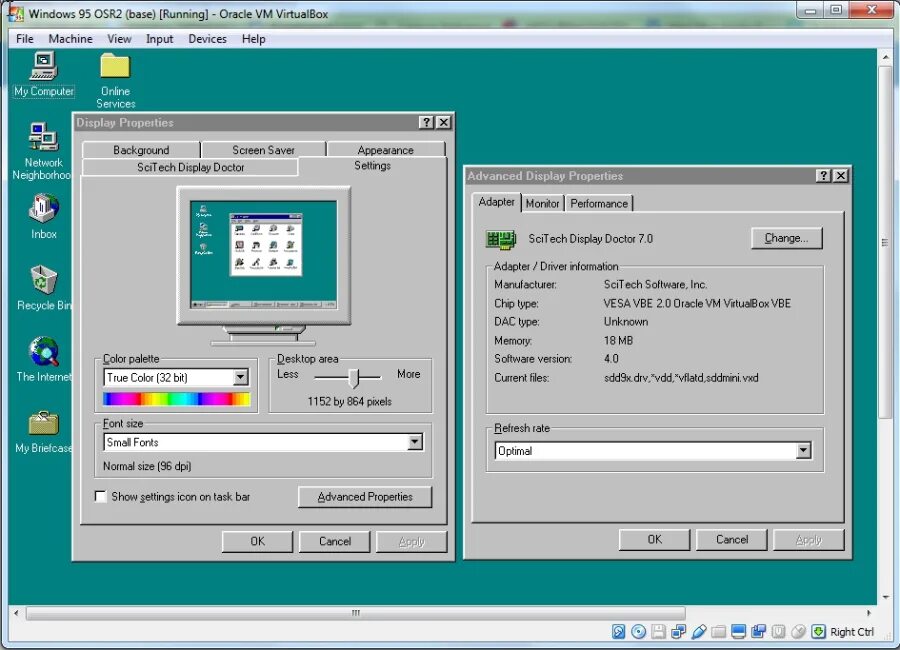Screen dimensions: 900x650
Task: Enable Show settings icon on task bar
Action: tap(100, 496)
